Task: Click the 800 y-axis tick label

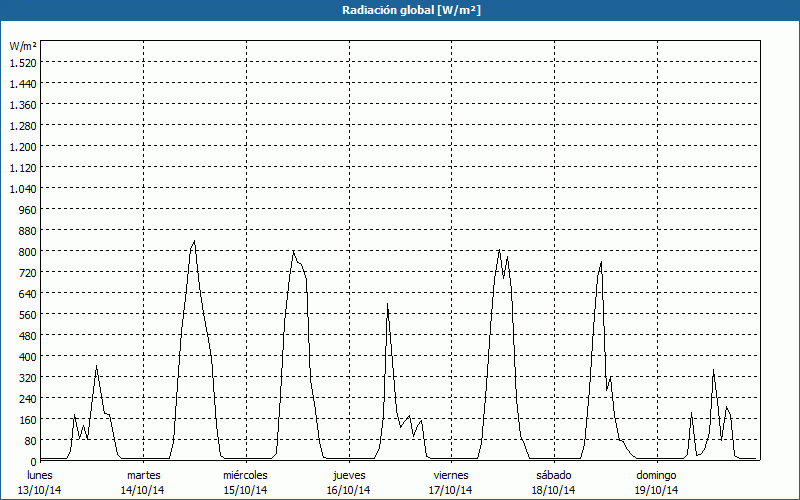Action: pos(27,251)
